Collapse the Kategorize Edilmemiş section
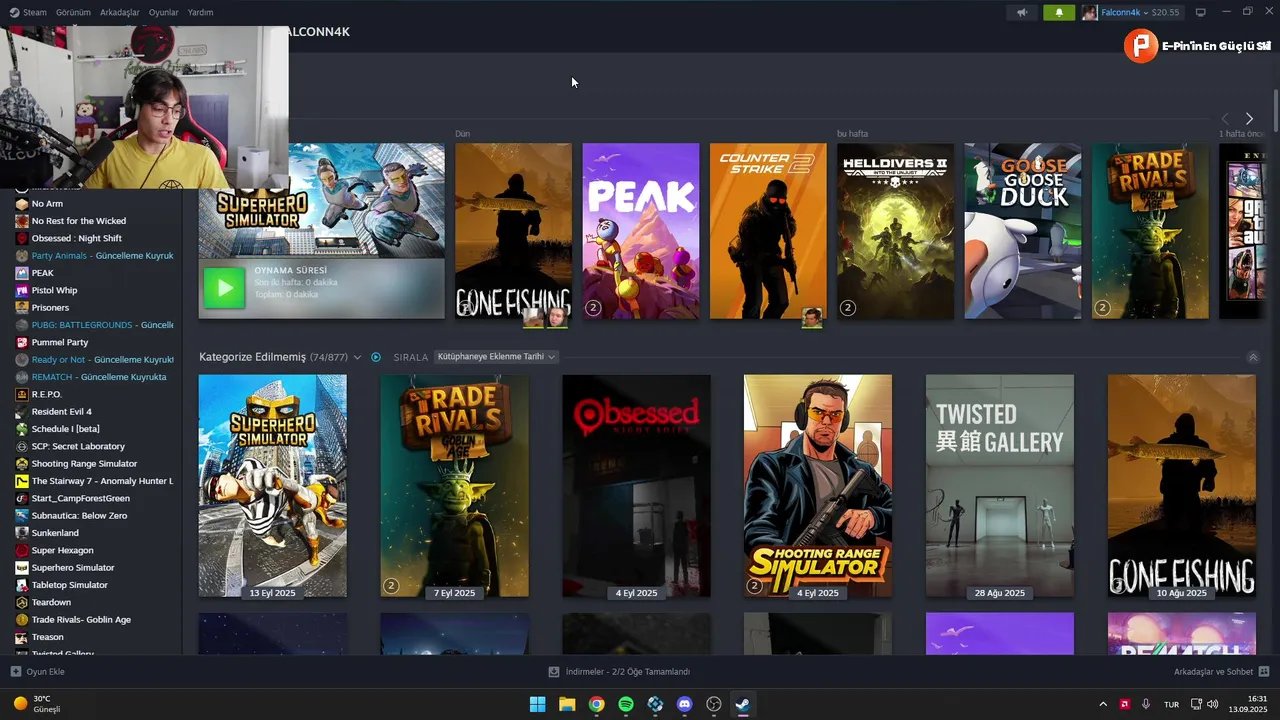The width and height of the screenshot is (1280, 720). point(1253,357)
